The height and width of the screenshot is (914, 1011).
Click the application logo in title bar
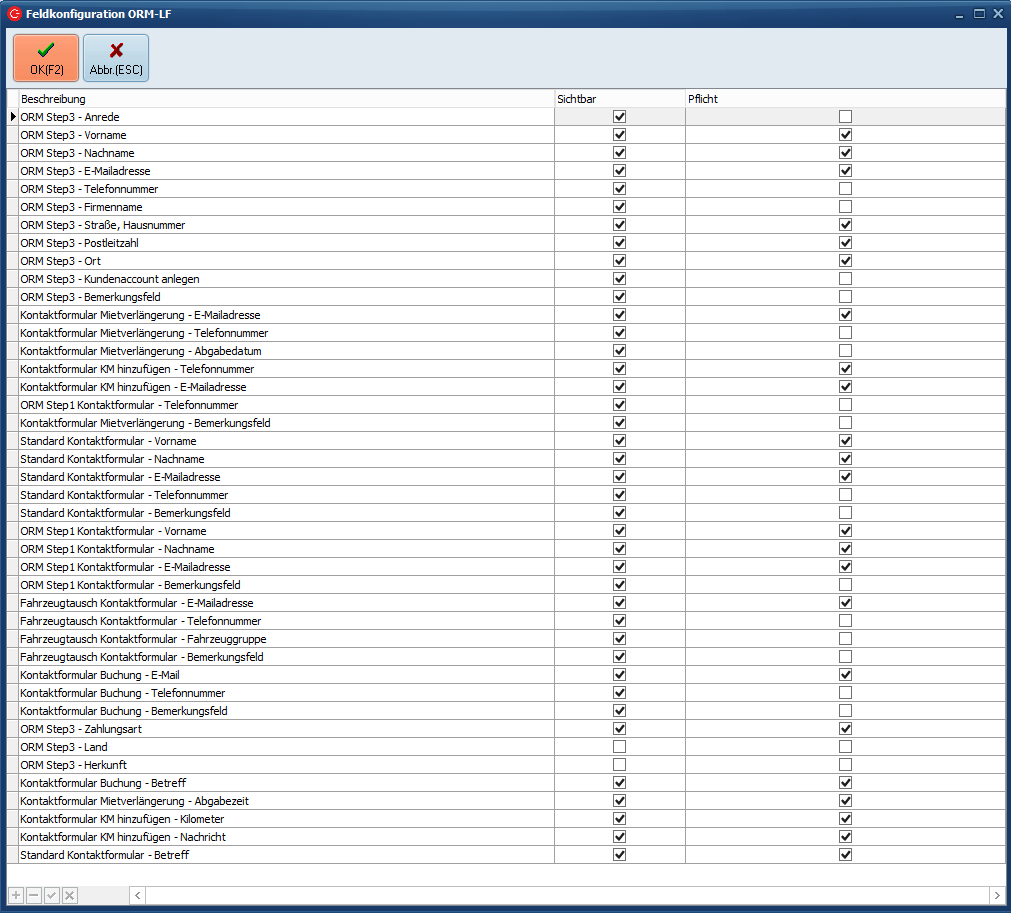click(x=14, y=14)
